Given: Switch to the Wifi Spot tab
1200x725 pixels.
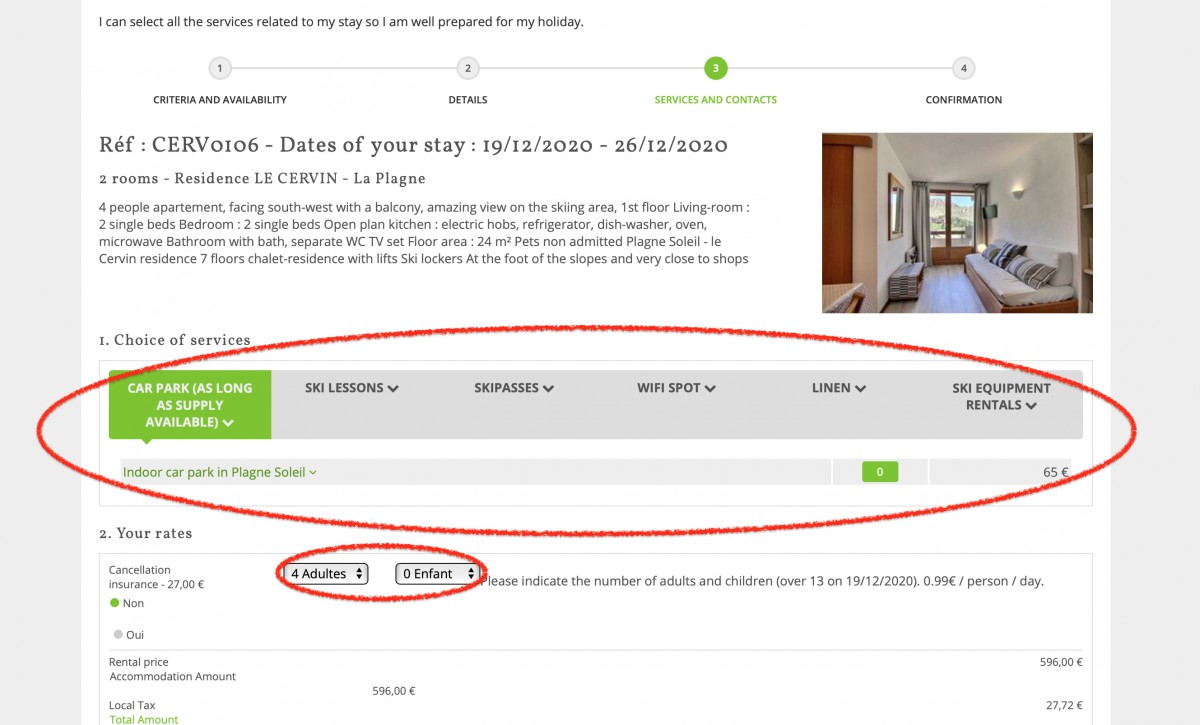Looking at the screenshot, I should point(676,388).
